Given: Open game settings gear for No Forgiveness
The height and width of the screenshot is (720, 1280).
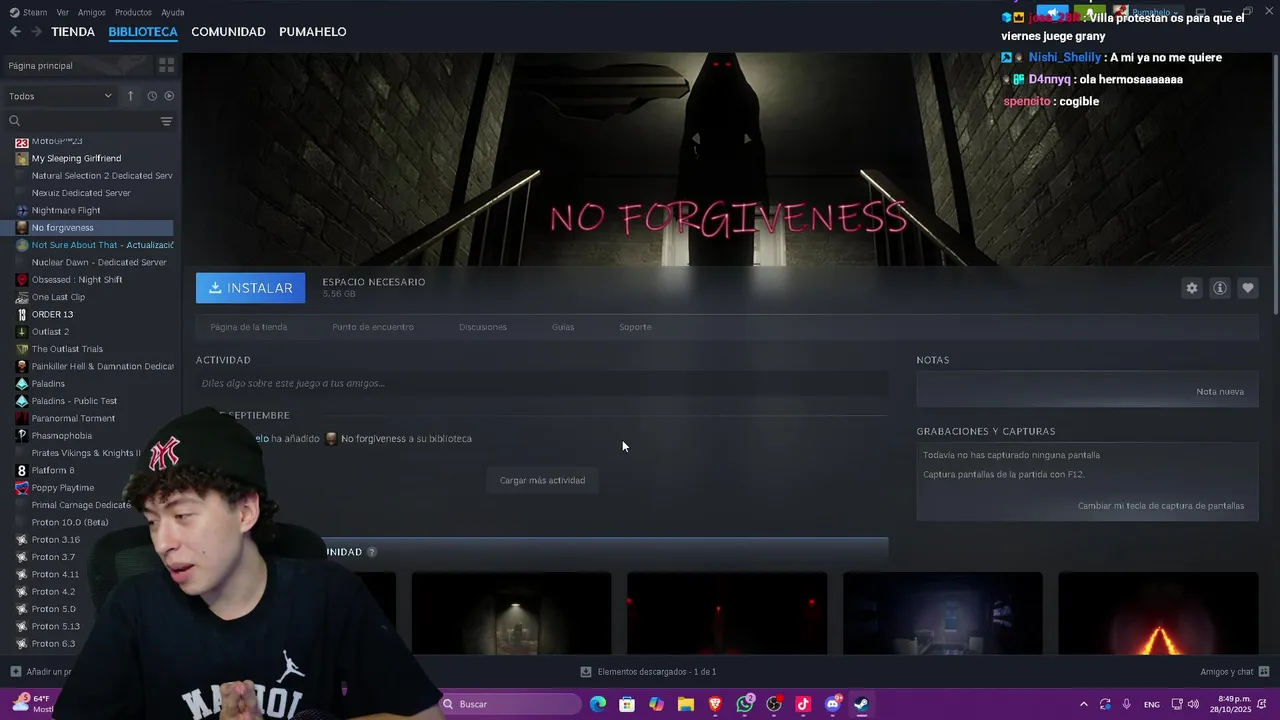Looking at the screenshot, I should pyautogui.click(x=1191, y=288).
